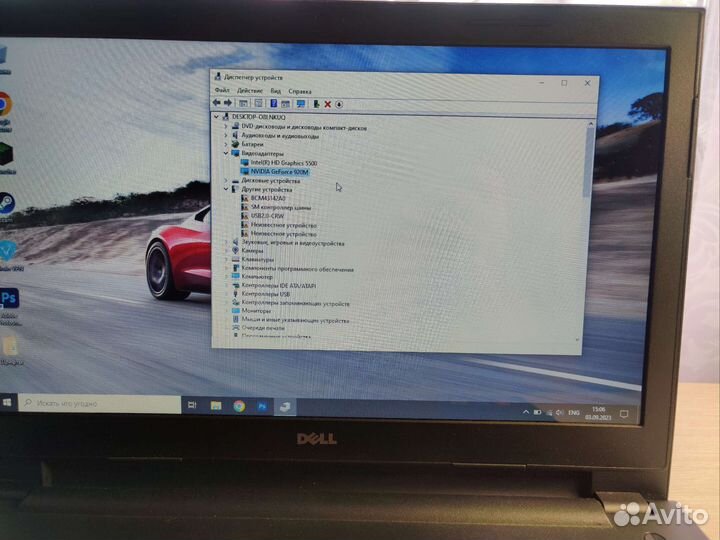Select Мыши и иные указывающие устройства
720x540 pixels.
295,321
